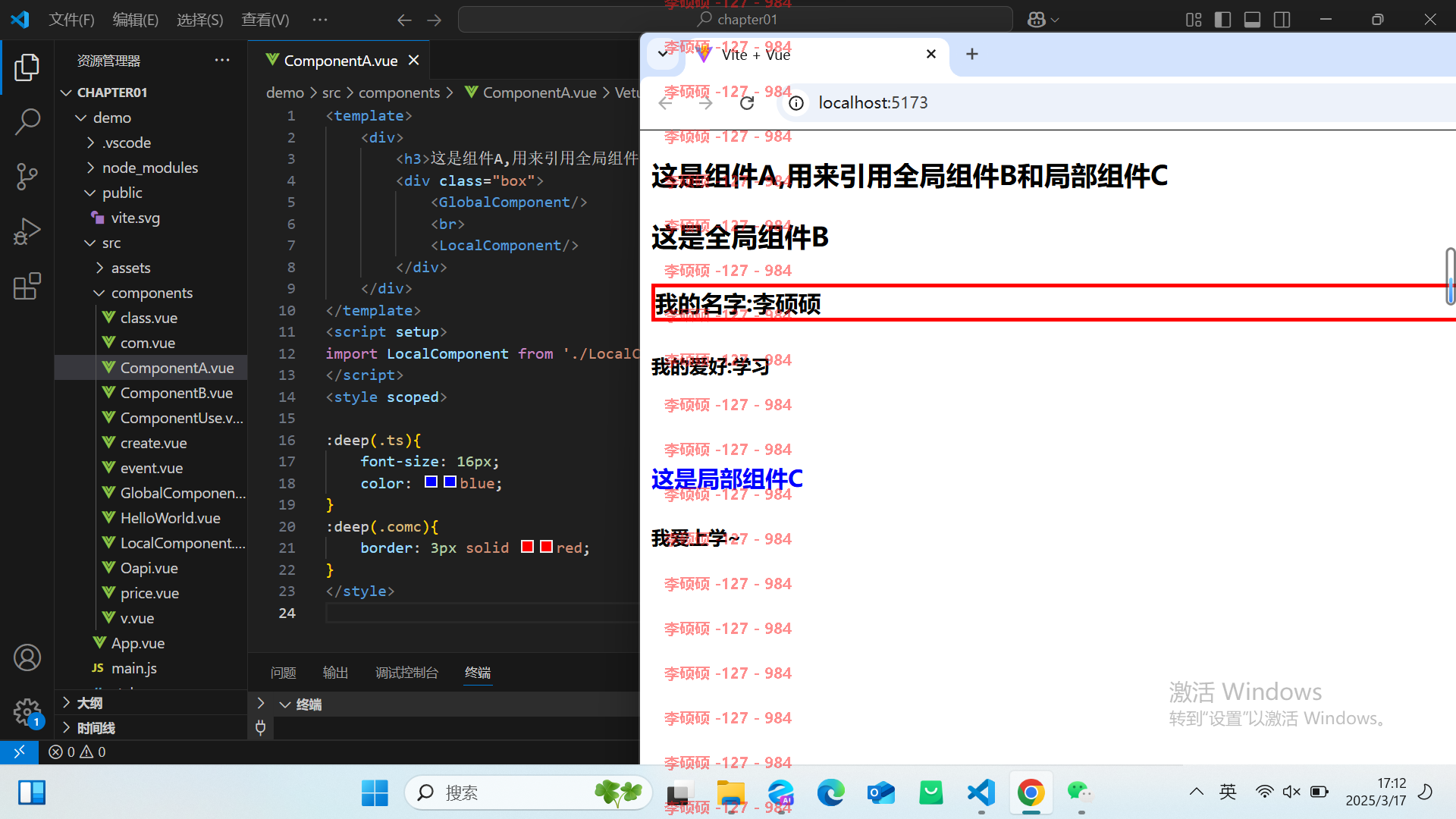Viewport: 1456px width, 819px height.
Task: Click the VS Code logo menu icon
Action: [x=20, y=20]
